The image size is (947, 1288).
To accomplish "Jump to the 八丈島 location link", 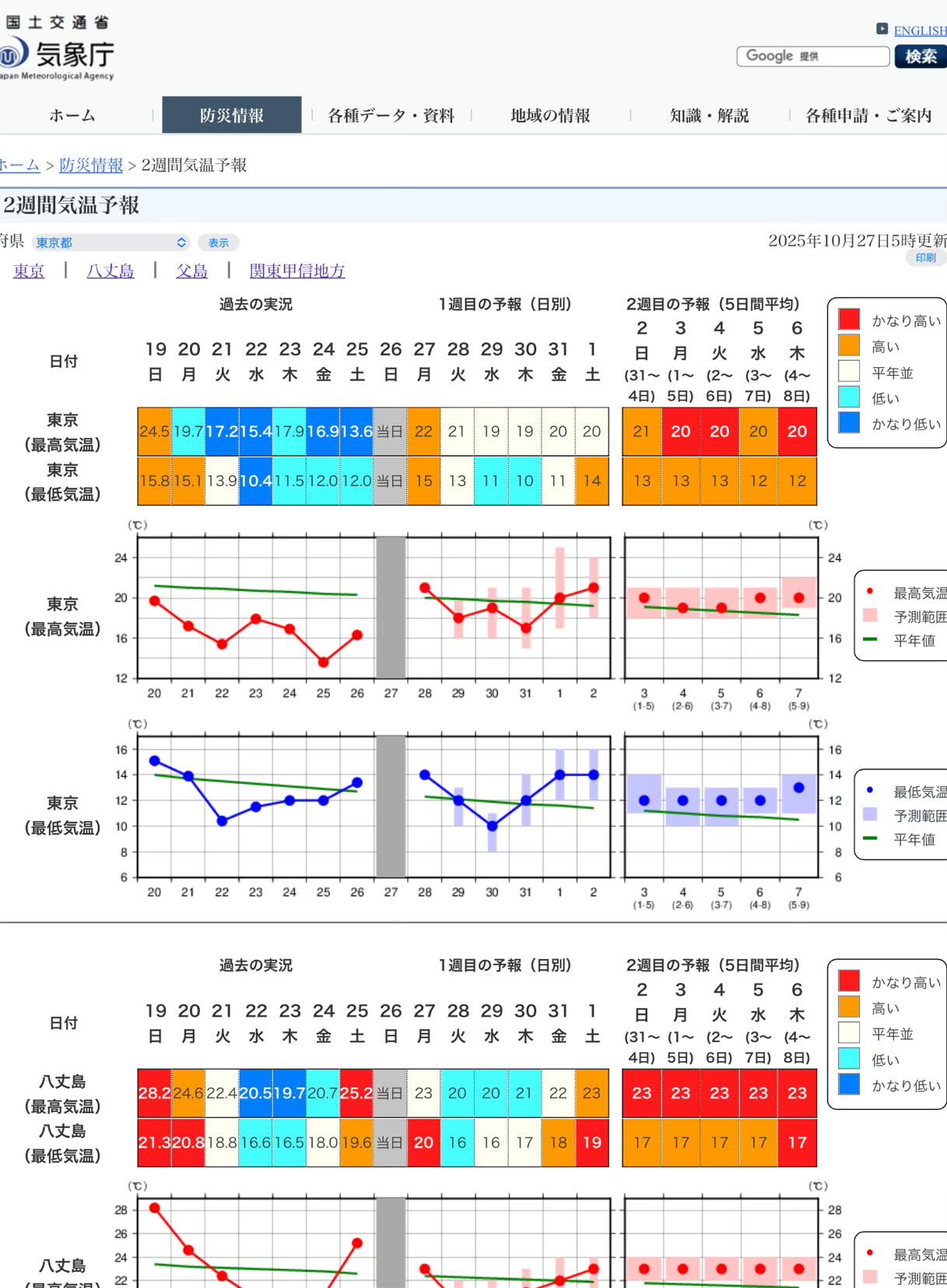I will click(x=110, y=271).
